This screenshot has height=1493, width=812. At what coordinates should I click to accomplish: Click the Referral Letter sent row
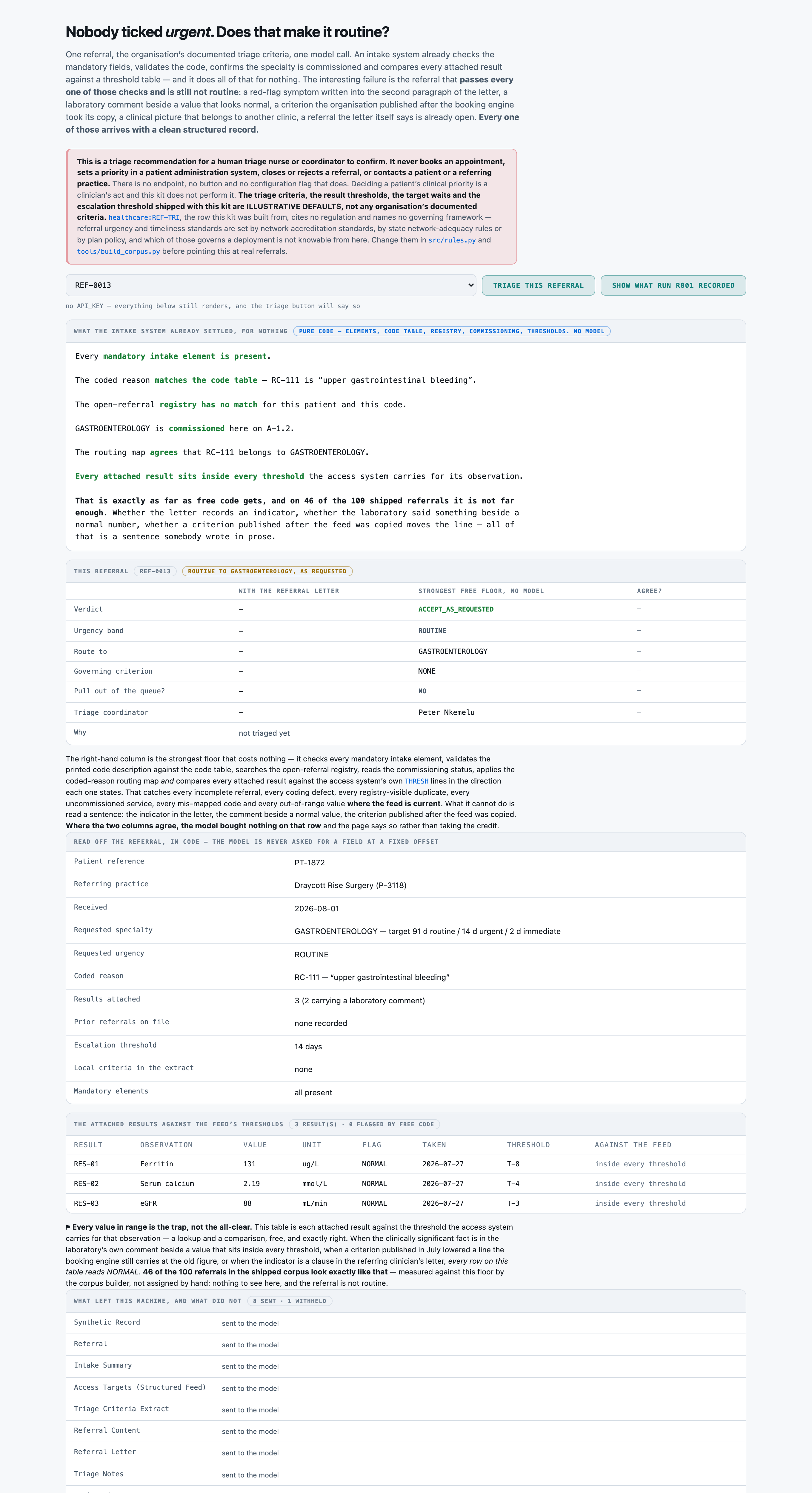pyautogui.click(x=406, y=1452)
